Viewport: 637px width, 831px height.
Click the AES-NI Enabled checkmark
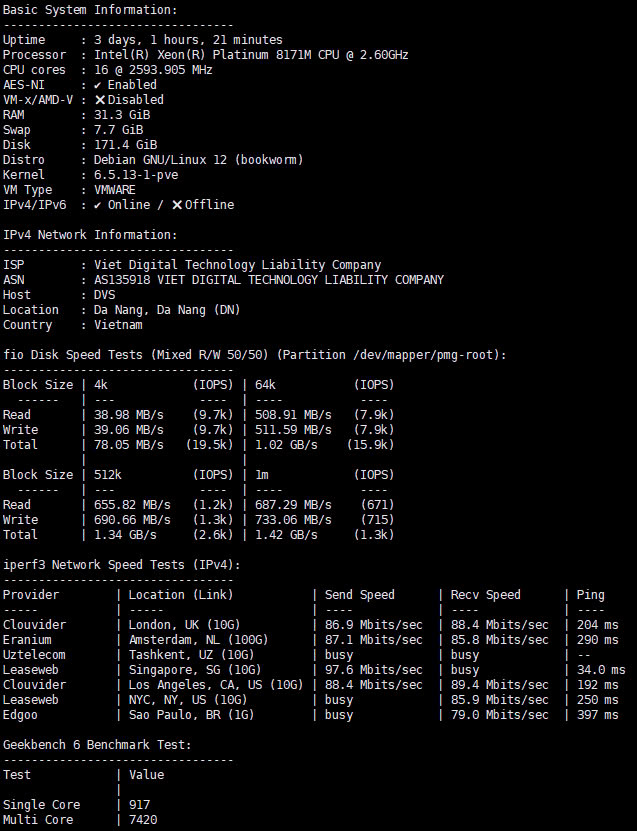(x=98, y=85)
